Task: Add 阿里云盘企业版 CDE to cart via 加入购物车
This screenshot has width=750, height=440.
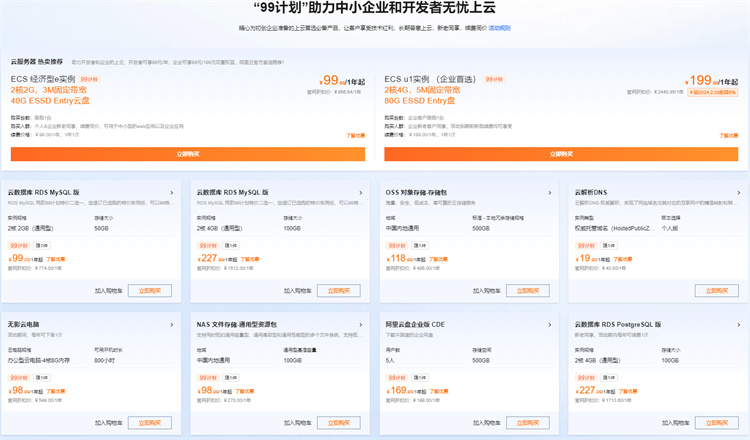Action: [x=486, y=423]
